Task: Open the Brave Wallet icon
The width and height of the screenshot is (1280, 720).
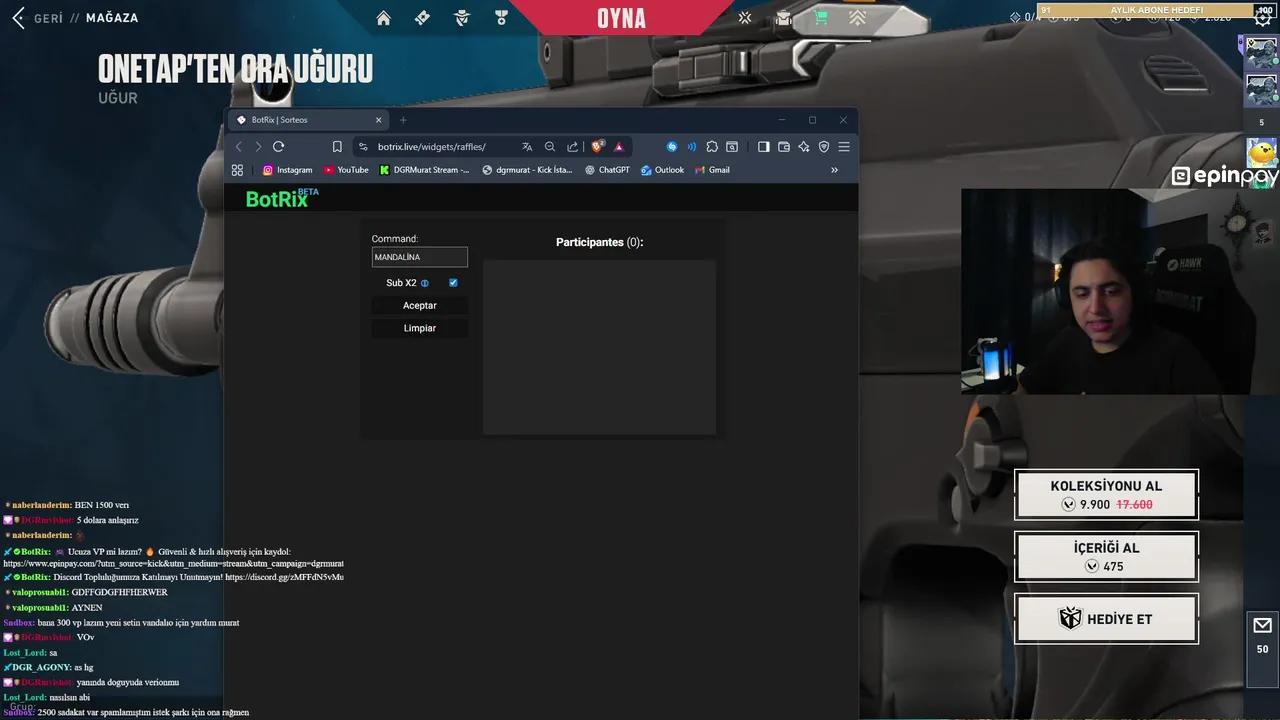Action: [x=784, y=147]
